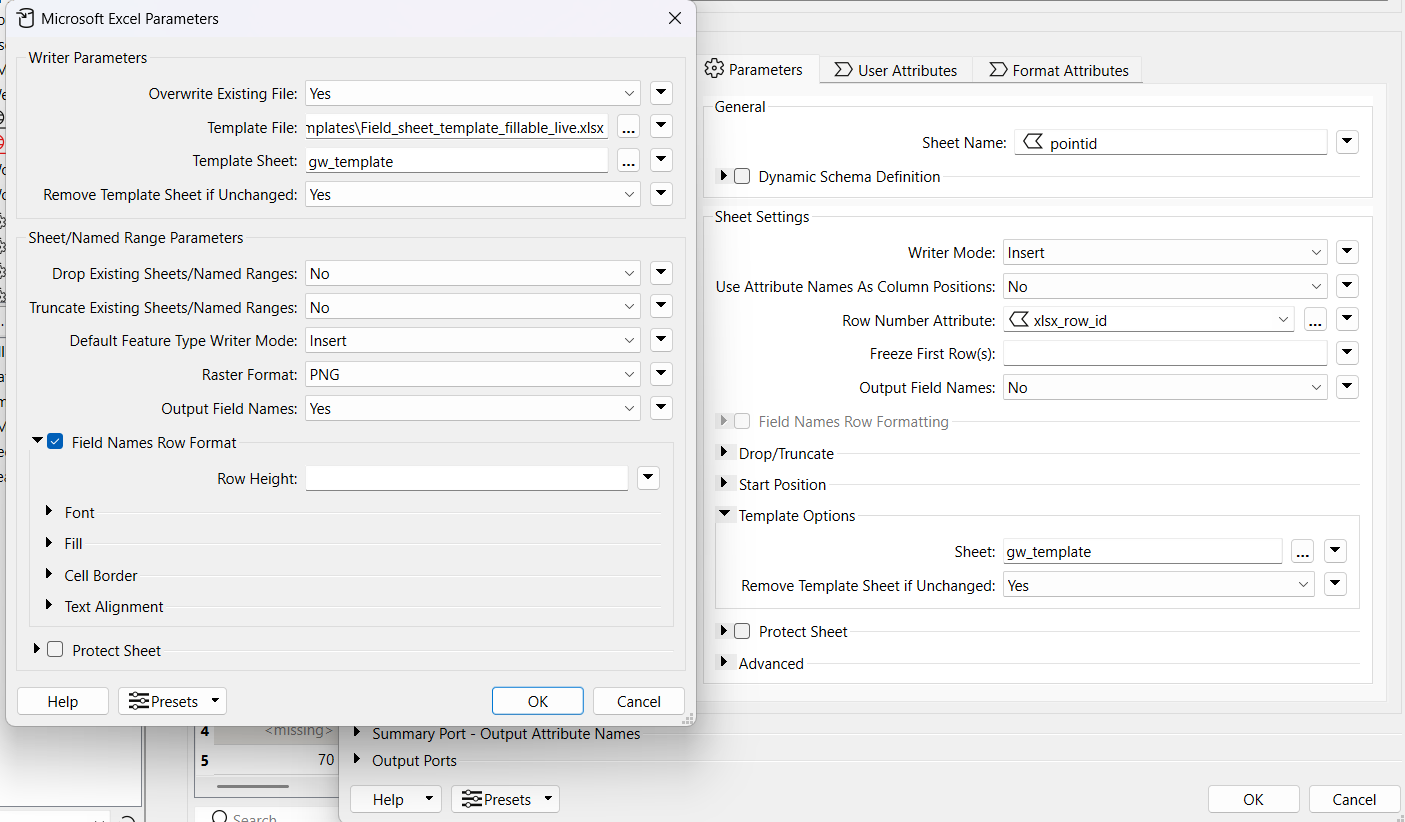Open options arrow for Row Number Attribute
This screenshot has height=822, width=1405.
[1347, 320]
